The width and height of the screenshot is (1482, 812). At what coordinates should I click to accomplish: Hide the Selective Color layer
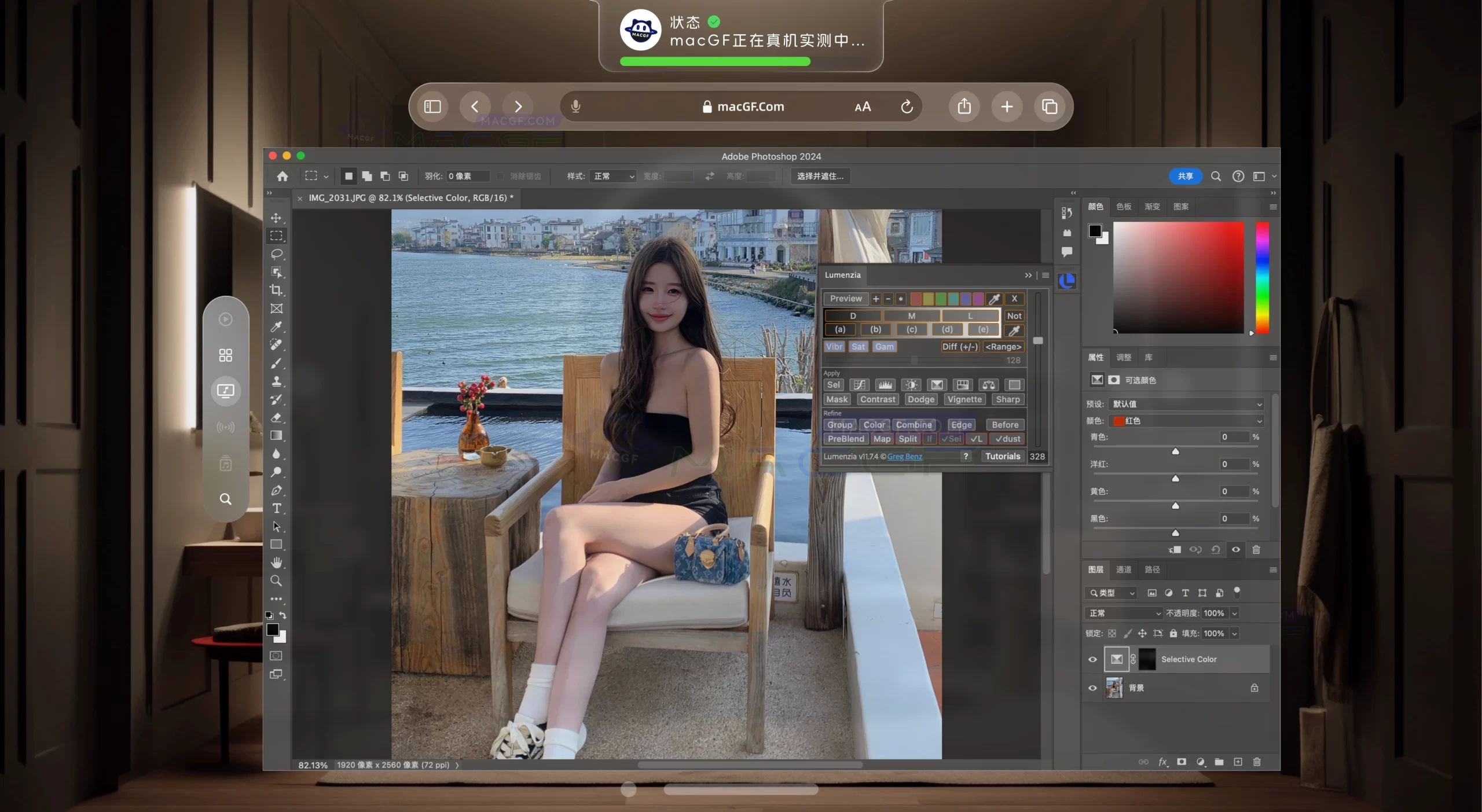[1092, 659]
